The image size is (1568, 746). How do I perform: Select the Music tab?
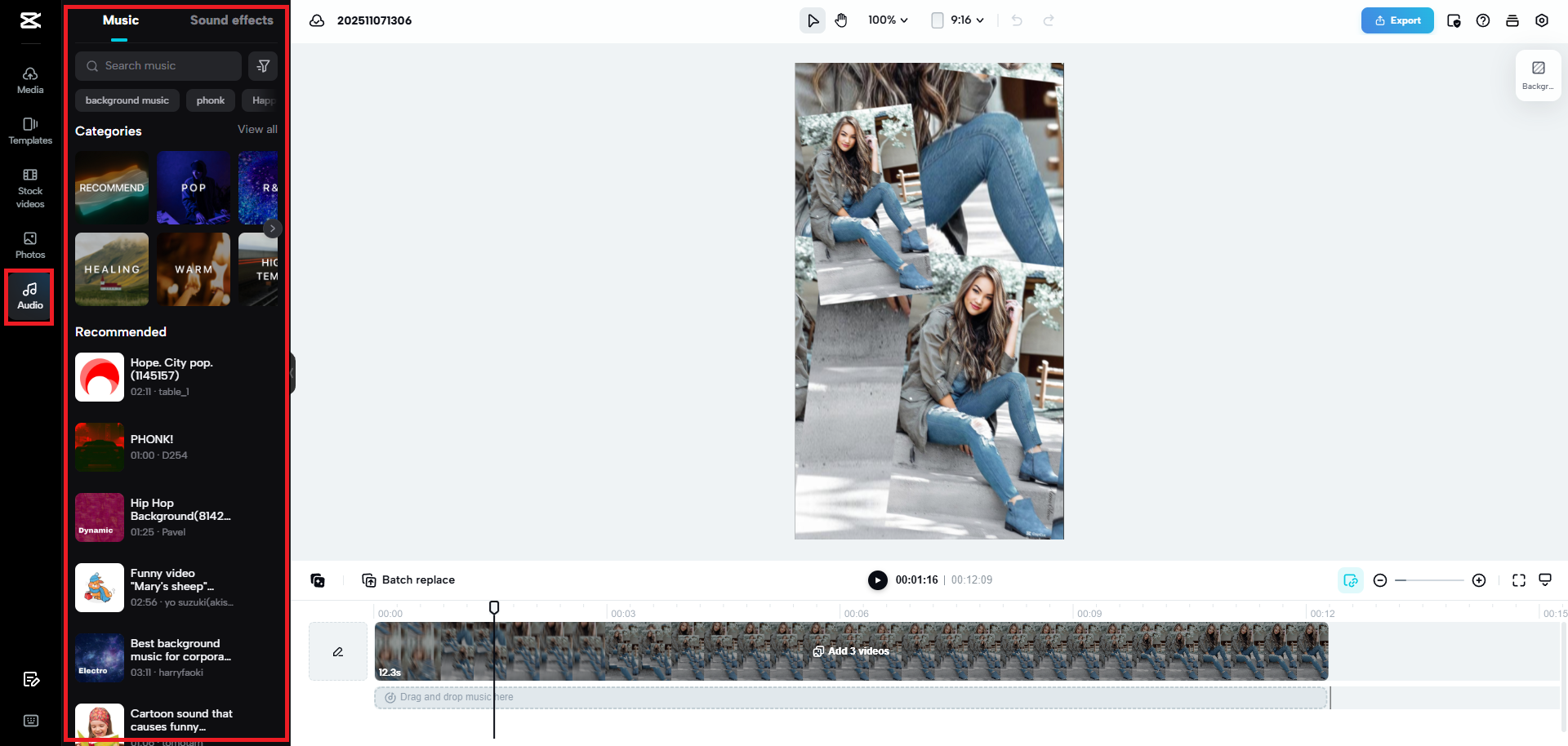click(x=119, y=20)
